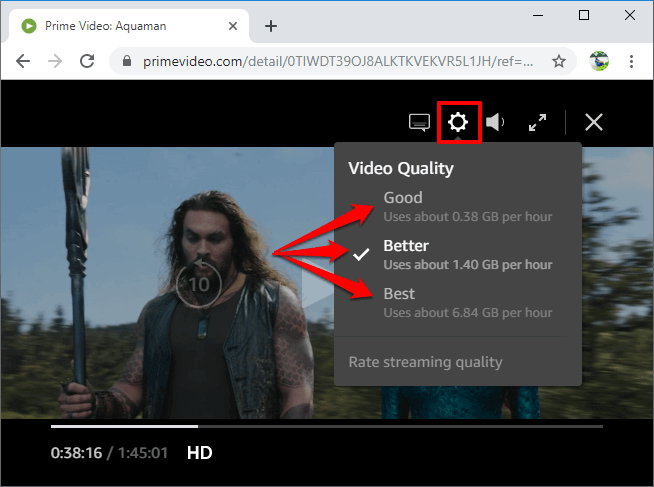Open the subtitles and captions icon
This screenshot has width=654, height=487.
tap(419, 123)
